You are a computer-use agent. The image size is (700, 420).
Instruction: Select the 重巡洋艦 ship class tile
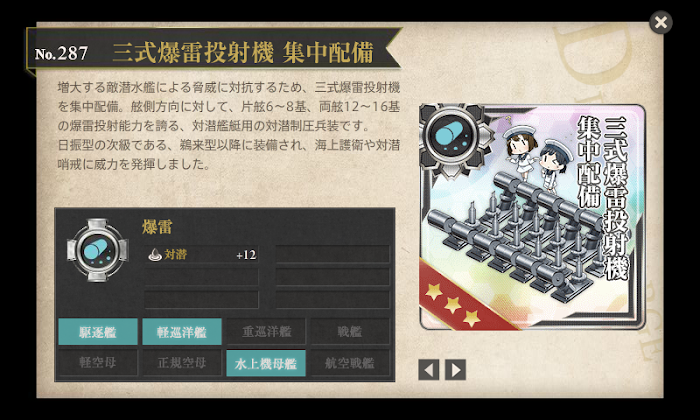point(266,332)
